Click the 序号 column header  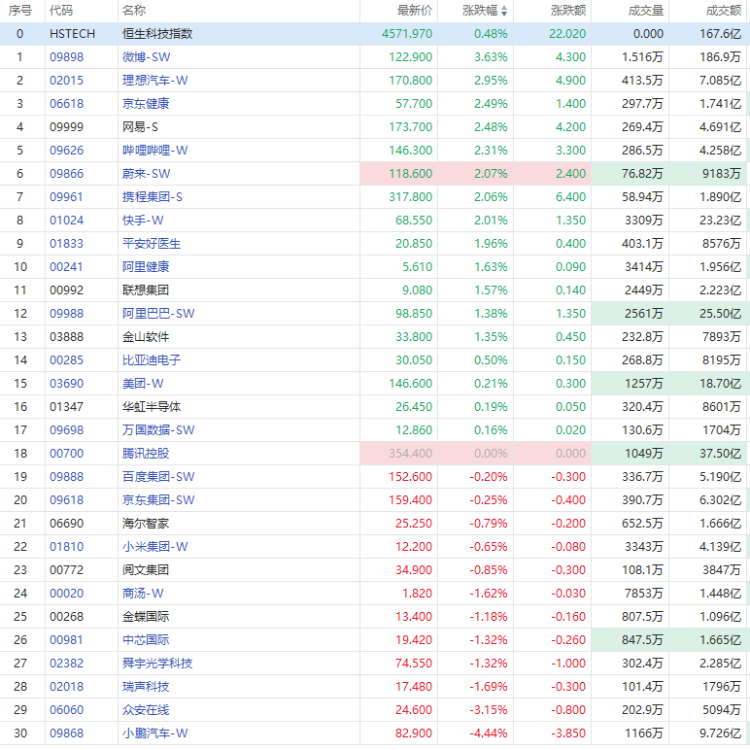pos(20,11)
